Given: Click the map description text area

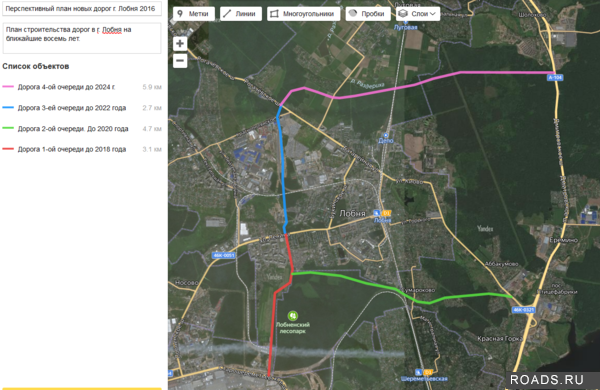Looking at the screenshot, I should [x=82, y=38].
